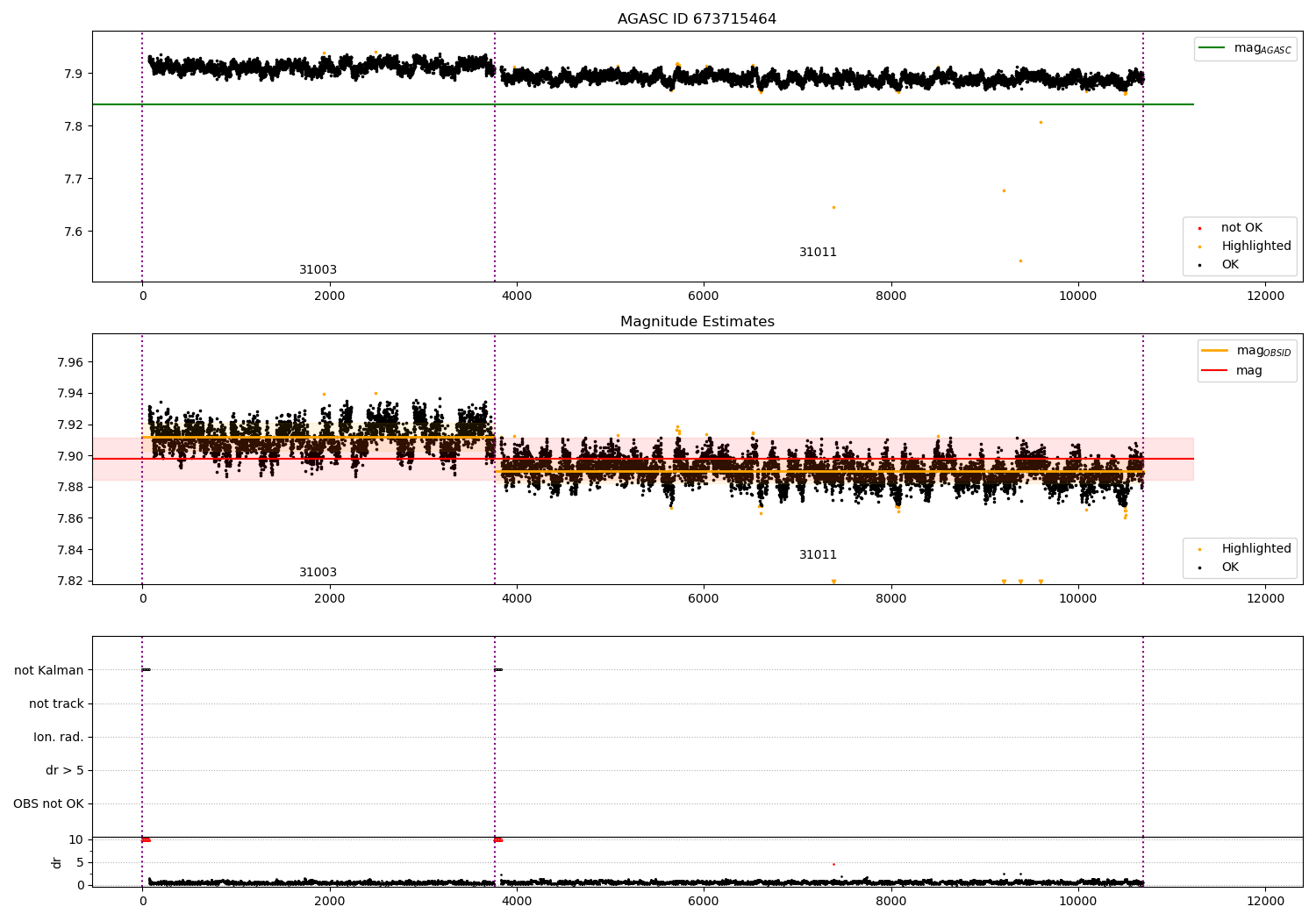Select the 'not Kalman' axis label
Viewport: 1316px width, 921px height.
(x=49, y=670)
